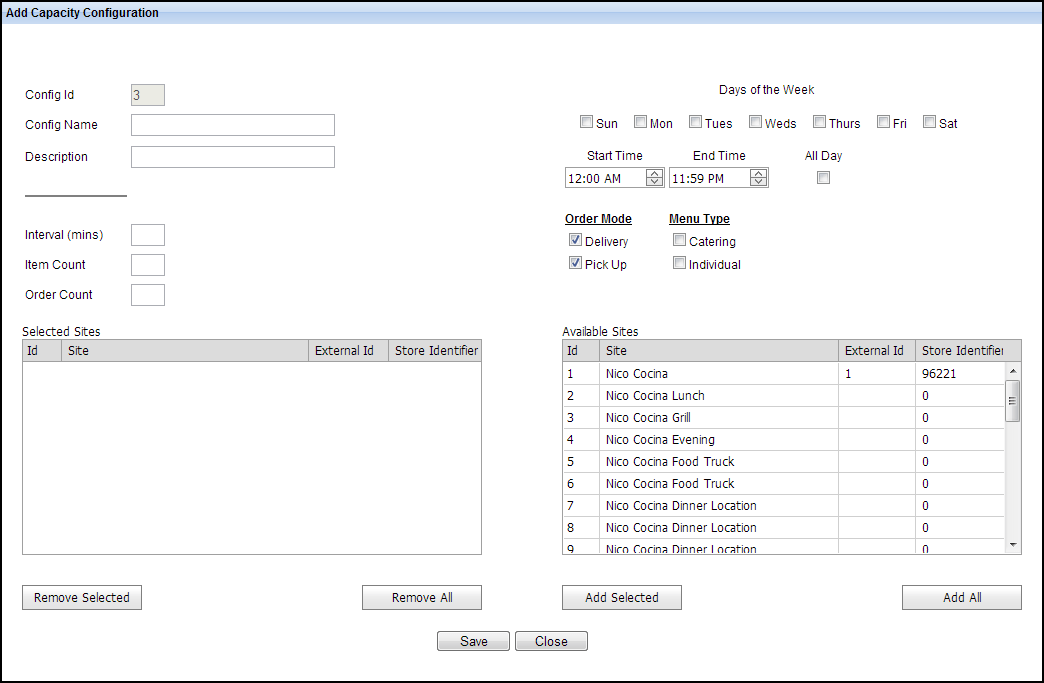Screen dimensions: 1044x683
Task: Check the Sun day checkbox
Action: (587, 121)
